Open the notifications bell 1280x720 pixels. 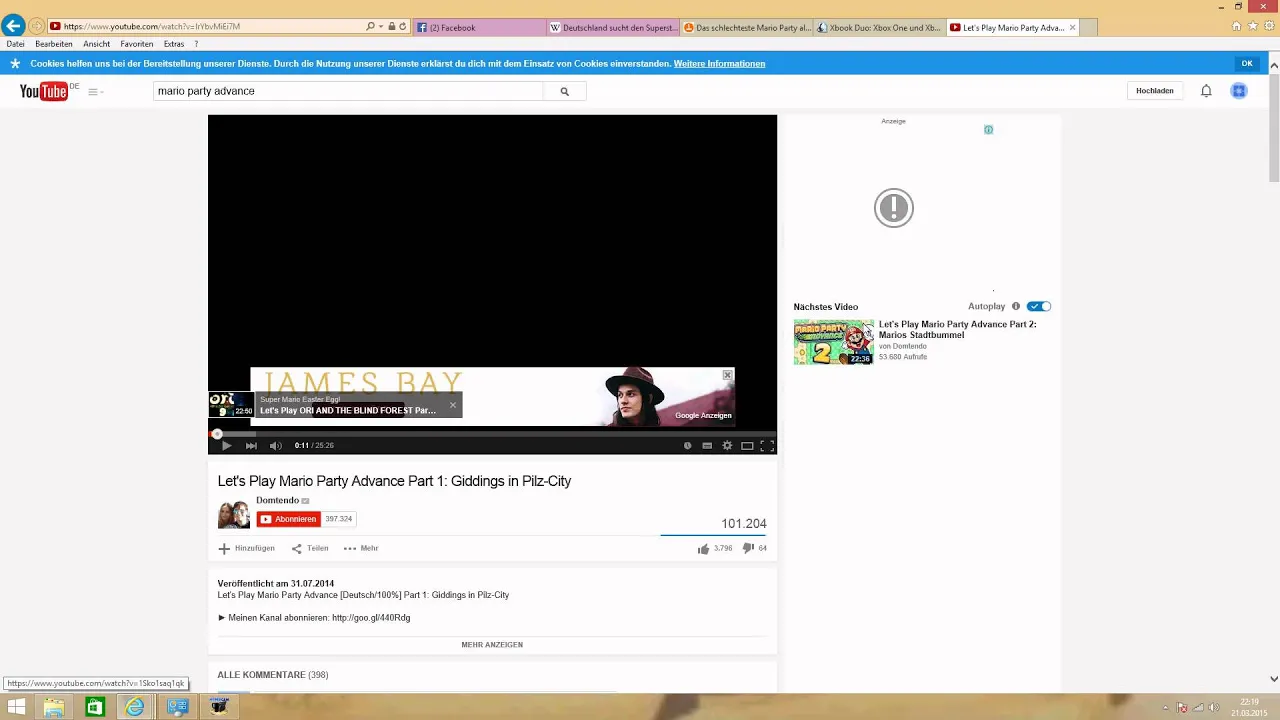tap(1206, 91)
